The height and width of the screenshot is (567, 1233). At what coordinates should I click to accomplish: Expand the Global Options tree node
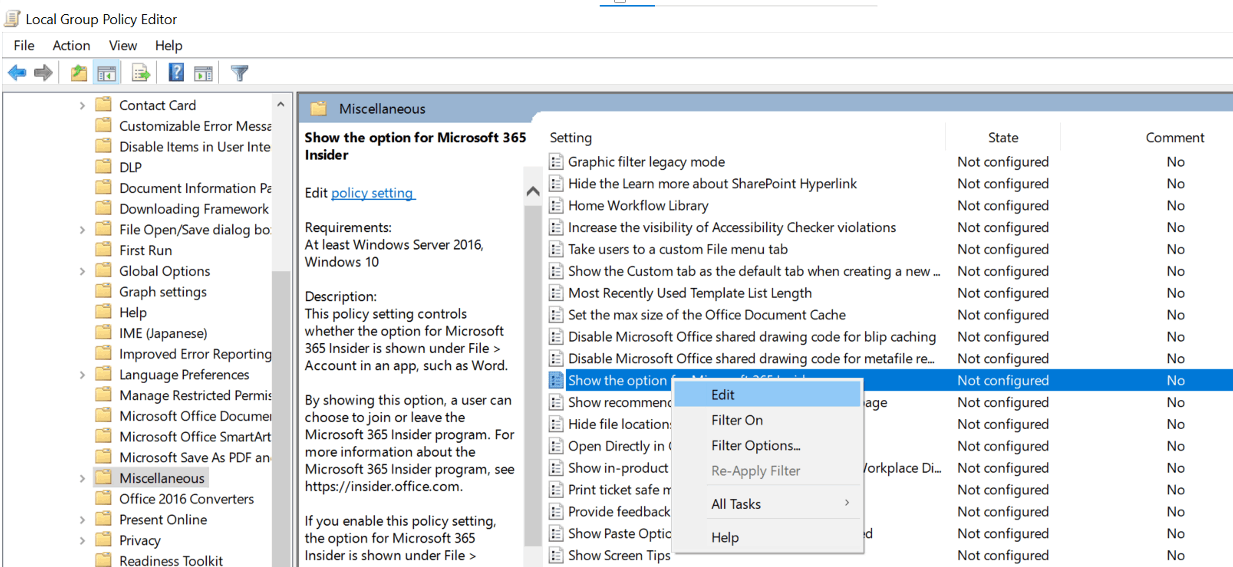tap(82, 271)
